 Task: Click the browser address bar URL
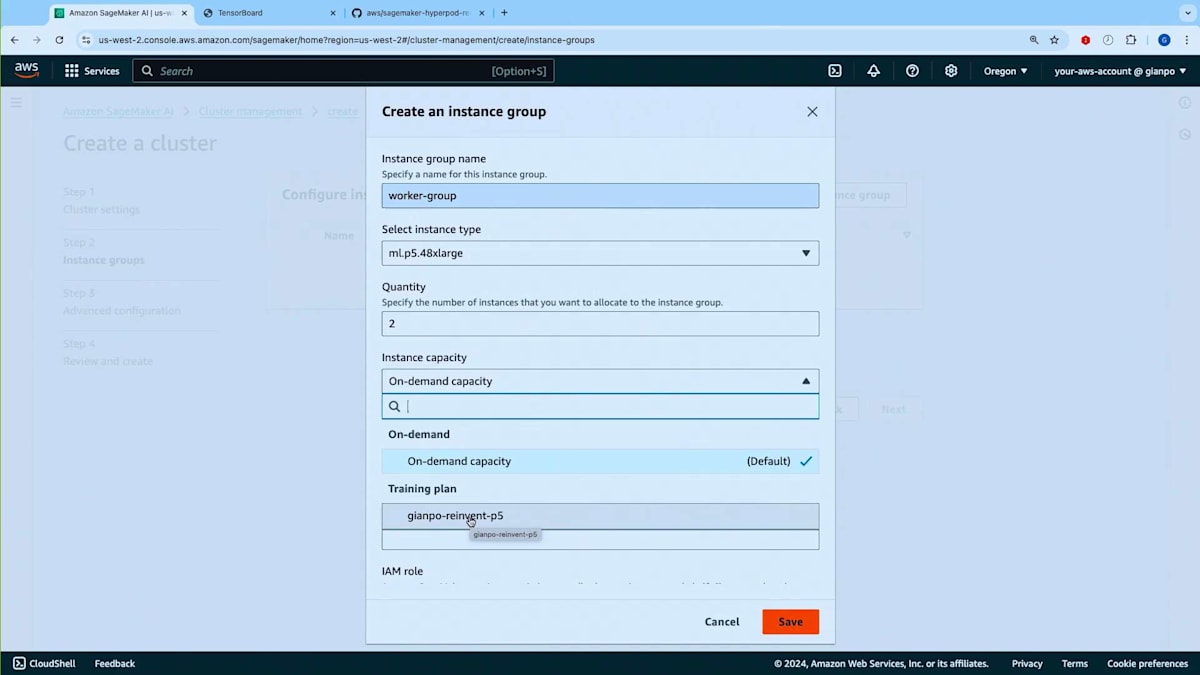[x=346, y=40]
